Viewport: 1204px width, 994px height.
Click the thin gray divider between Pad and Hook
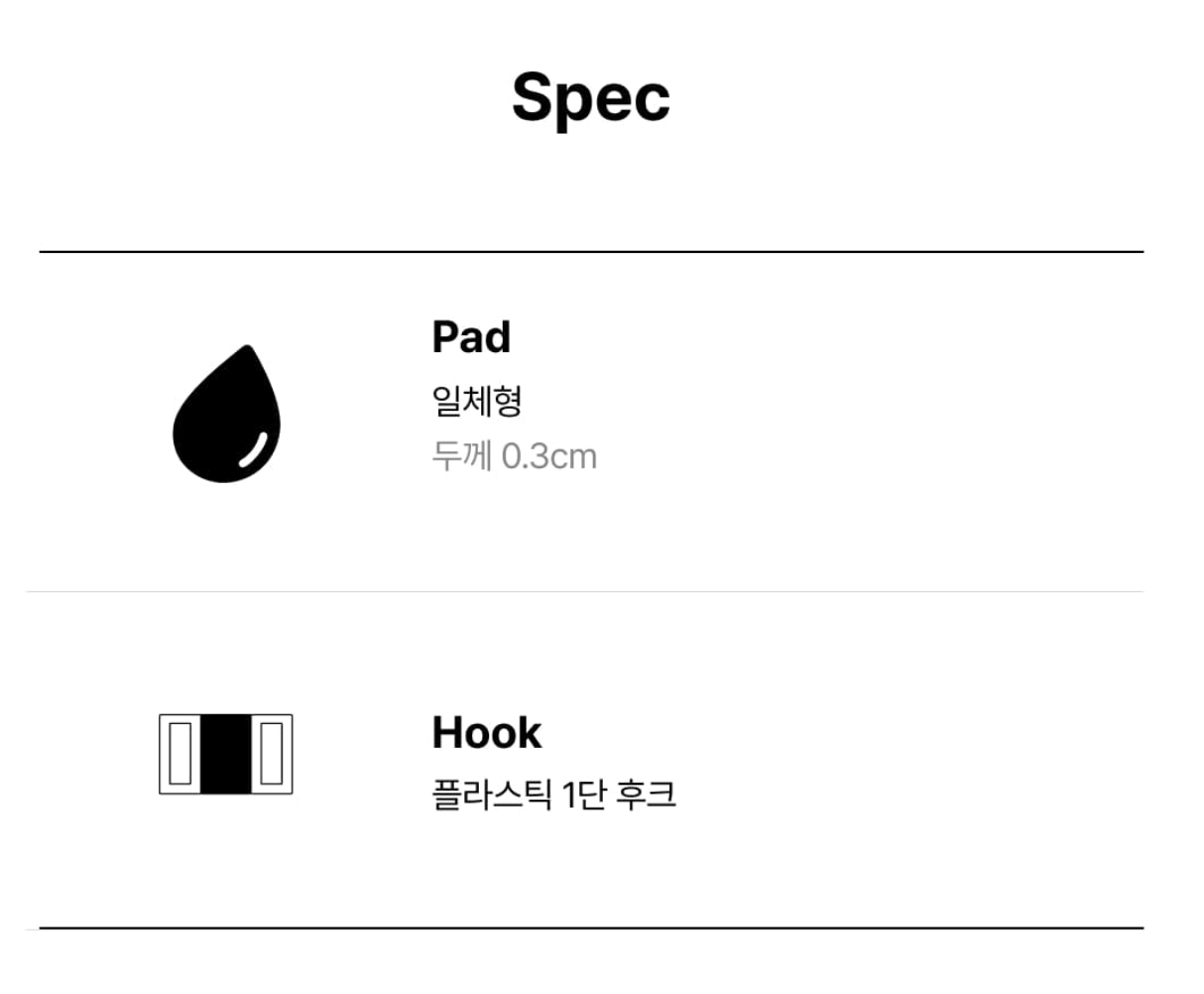(x=585, y=591)
